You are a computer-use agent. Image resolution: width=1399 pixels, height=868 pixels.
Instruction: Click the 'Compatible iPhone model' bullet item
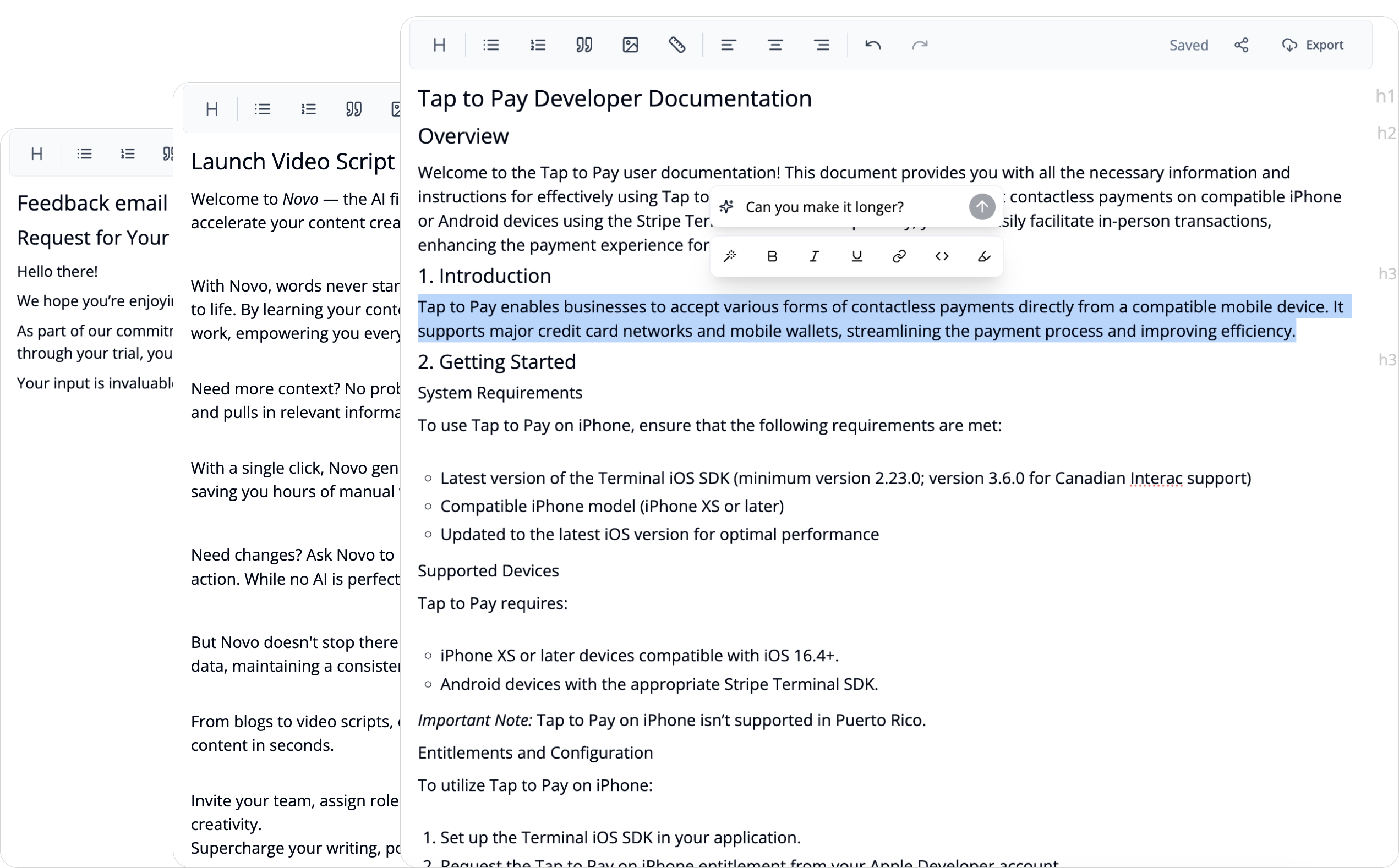[612, 506]
